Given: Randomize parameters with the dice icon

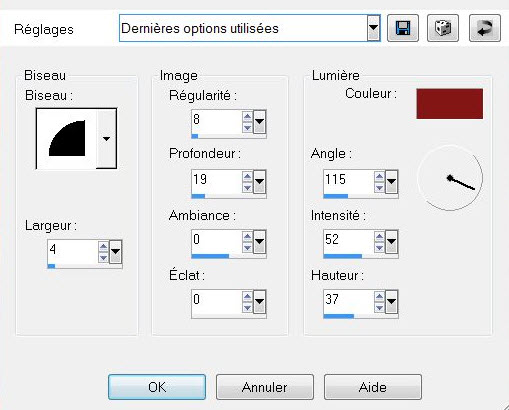Looking at the screenshot, I should click(443, 28).
